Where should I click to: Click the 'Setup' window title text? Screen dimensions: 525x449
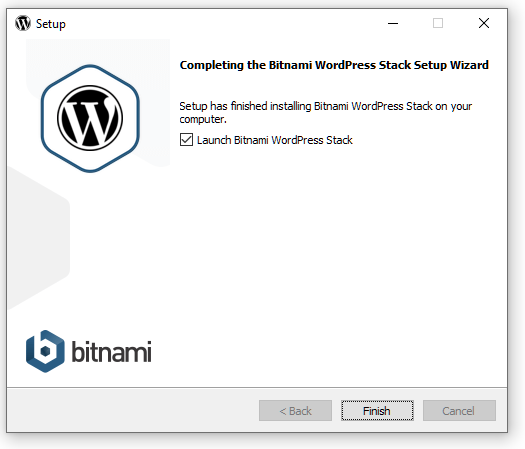(51, 24)
